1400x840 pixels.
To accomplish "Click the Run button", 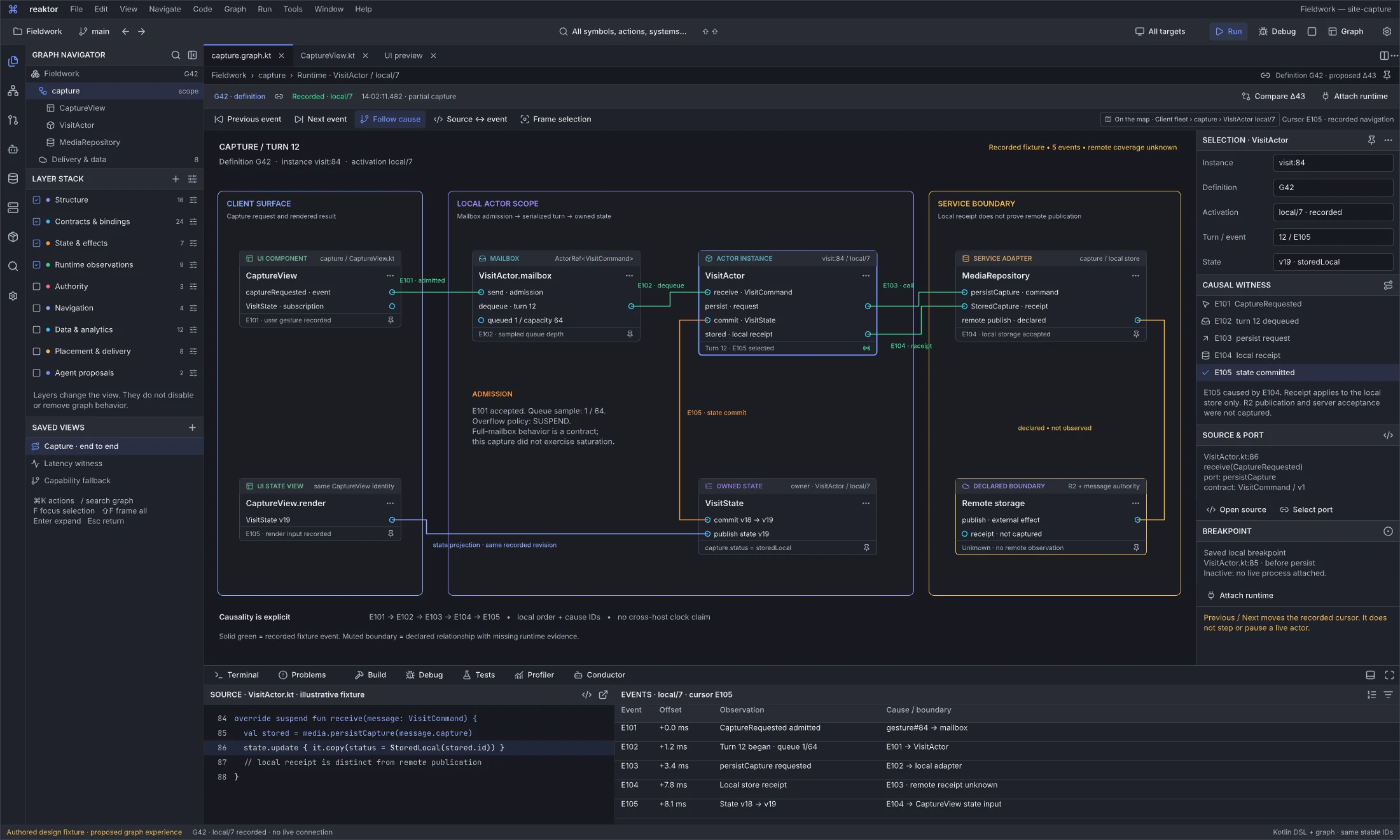I will (1228, 31).
